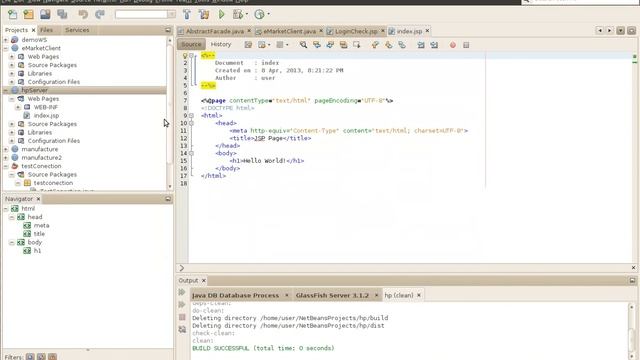640x360 pixels.
Task: Toggle Rectangular Selection in editor toolbar
Action: pos(357,45)
